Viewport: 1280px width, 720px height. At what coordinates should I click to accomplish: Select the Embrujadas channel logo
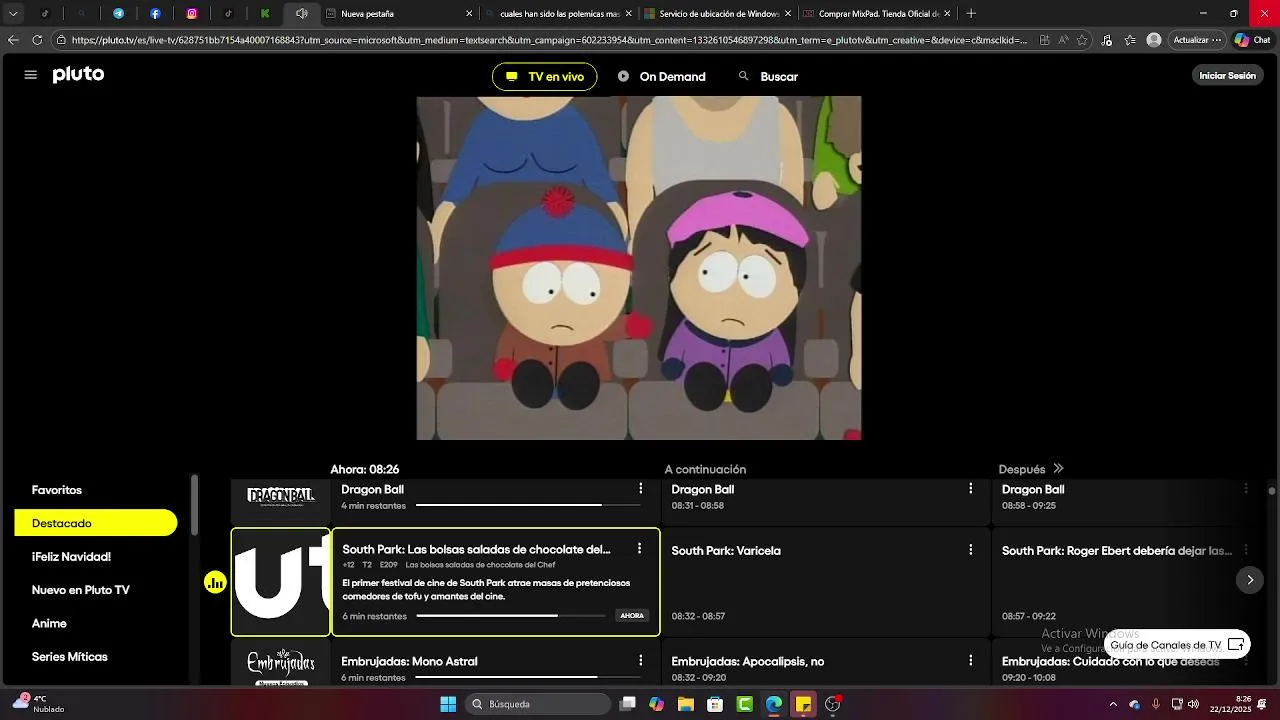(x=281, y=664)
